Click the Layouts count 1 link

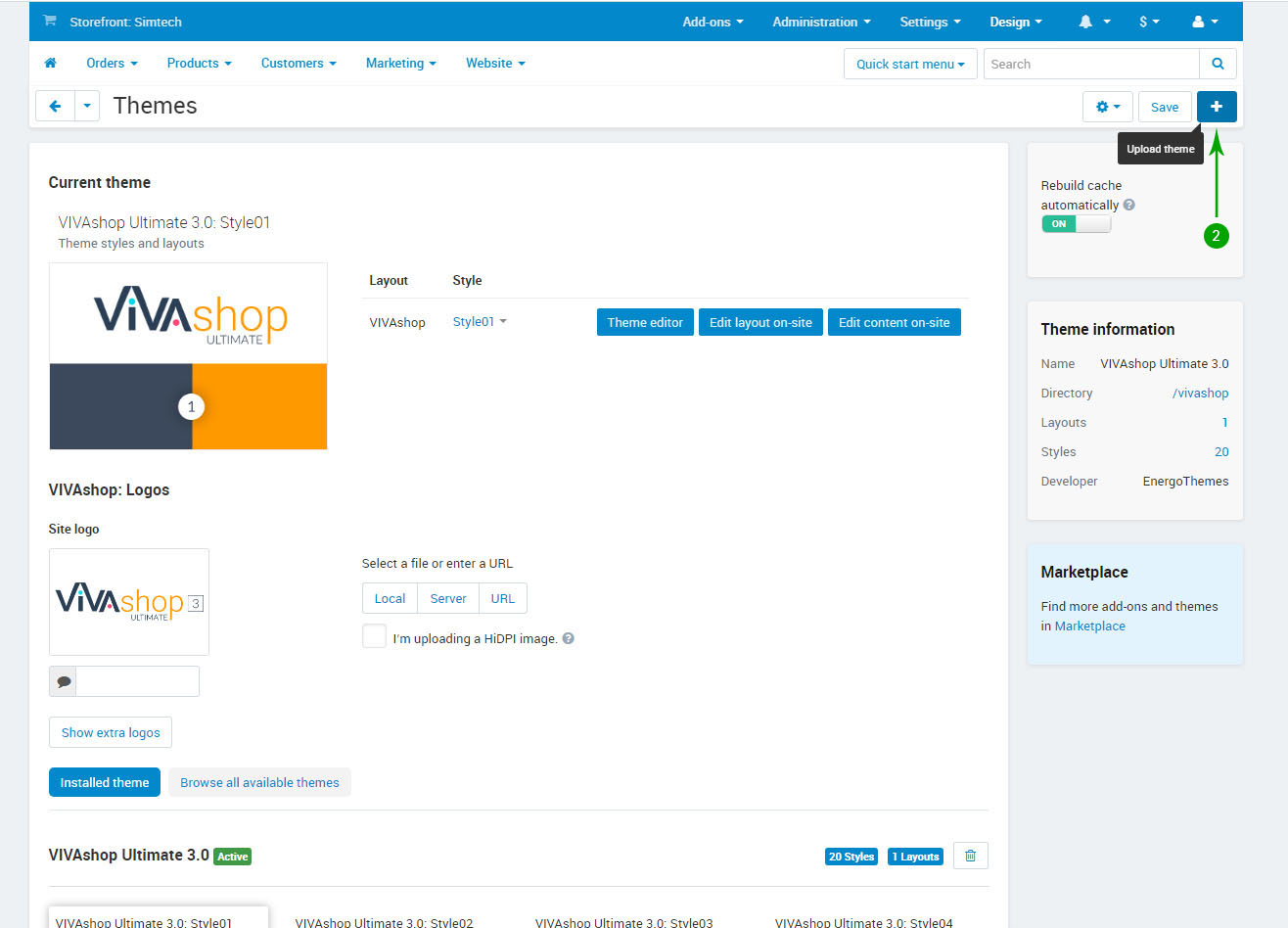pyautogui.click(x=1224, y=422)
